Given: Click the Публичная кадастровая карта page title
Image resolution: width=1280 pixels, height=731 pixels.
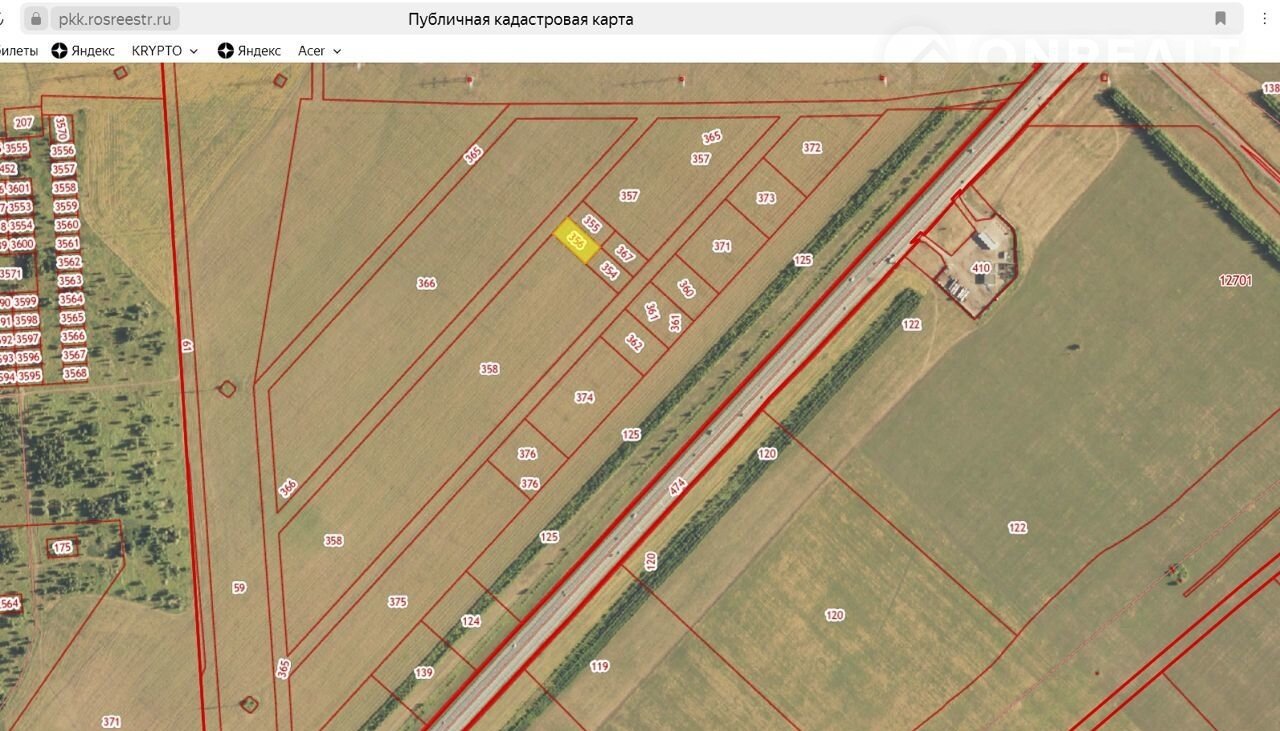Looking at the screenshot, I should (x=520, y=19).
